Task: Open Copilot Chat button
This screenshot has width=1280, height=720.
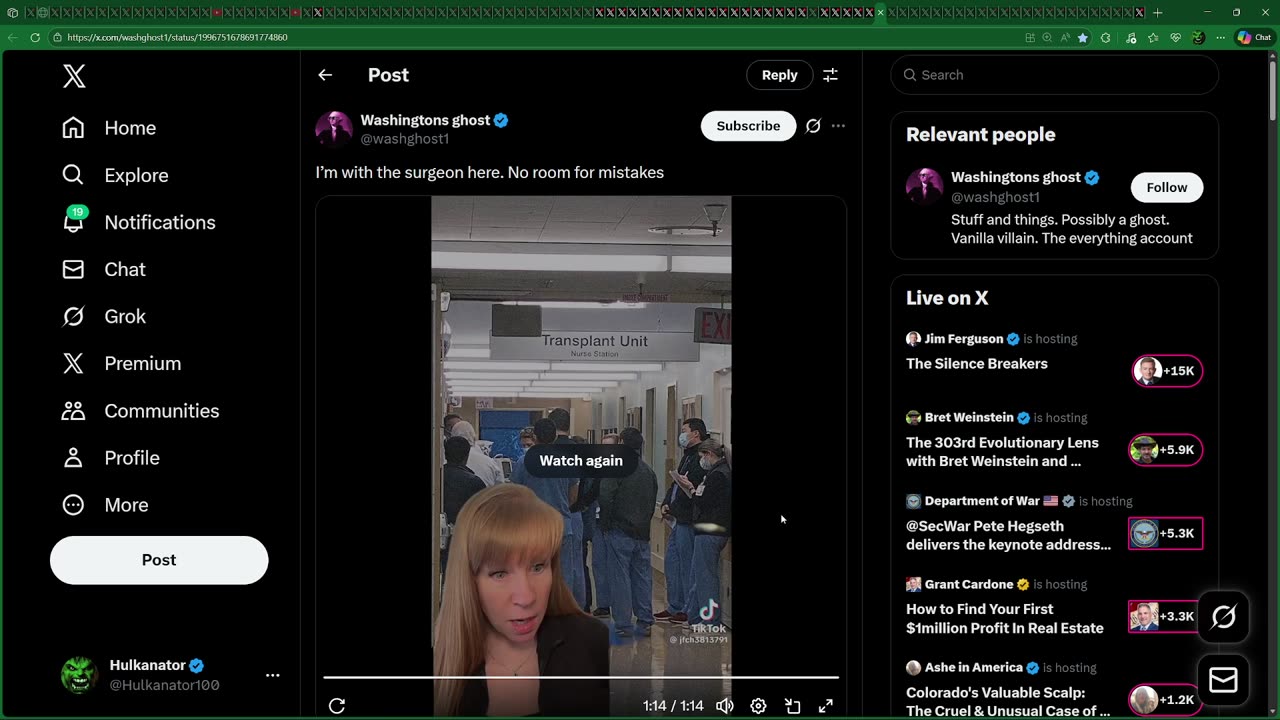Action: (1253, 37)
